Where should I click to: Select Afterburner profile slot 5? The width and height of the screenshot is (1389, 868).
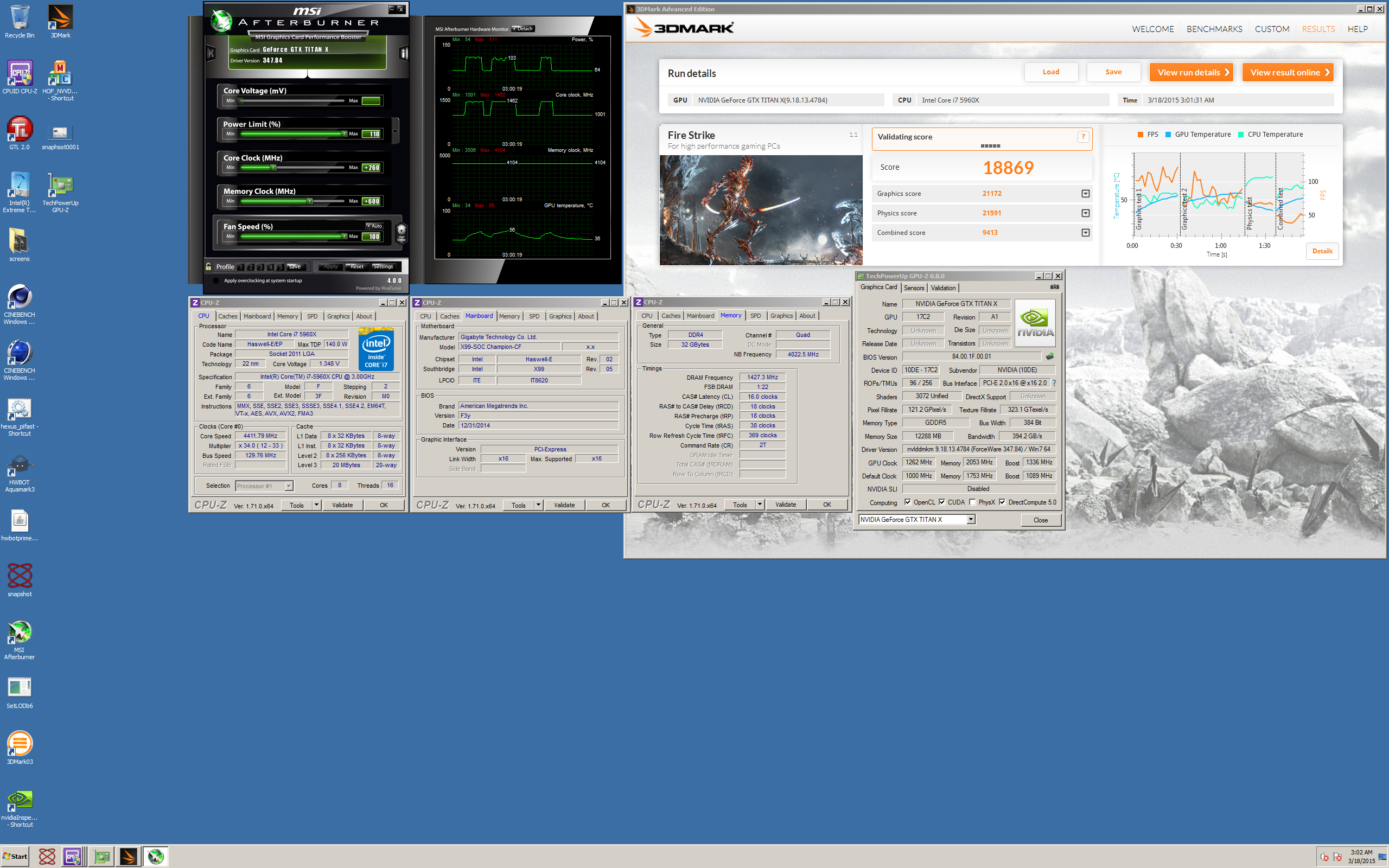[x=280, y=267]
